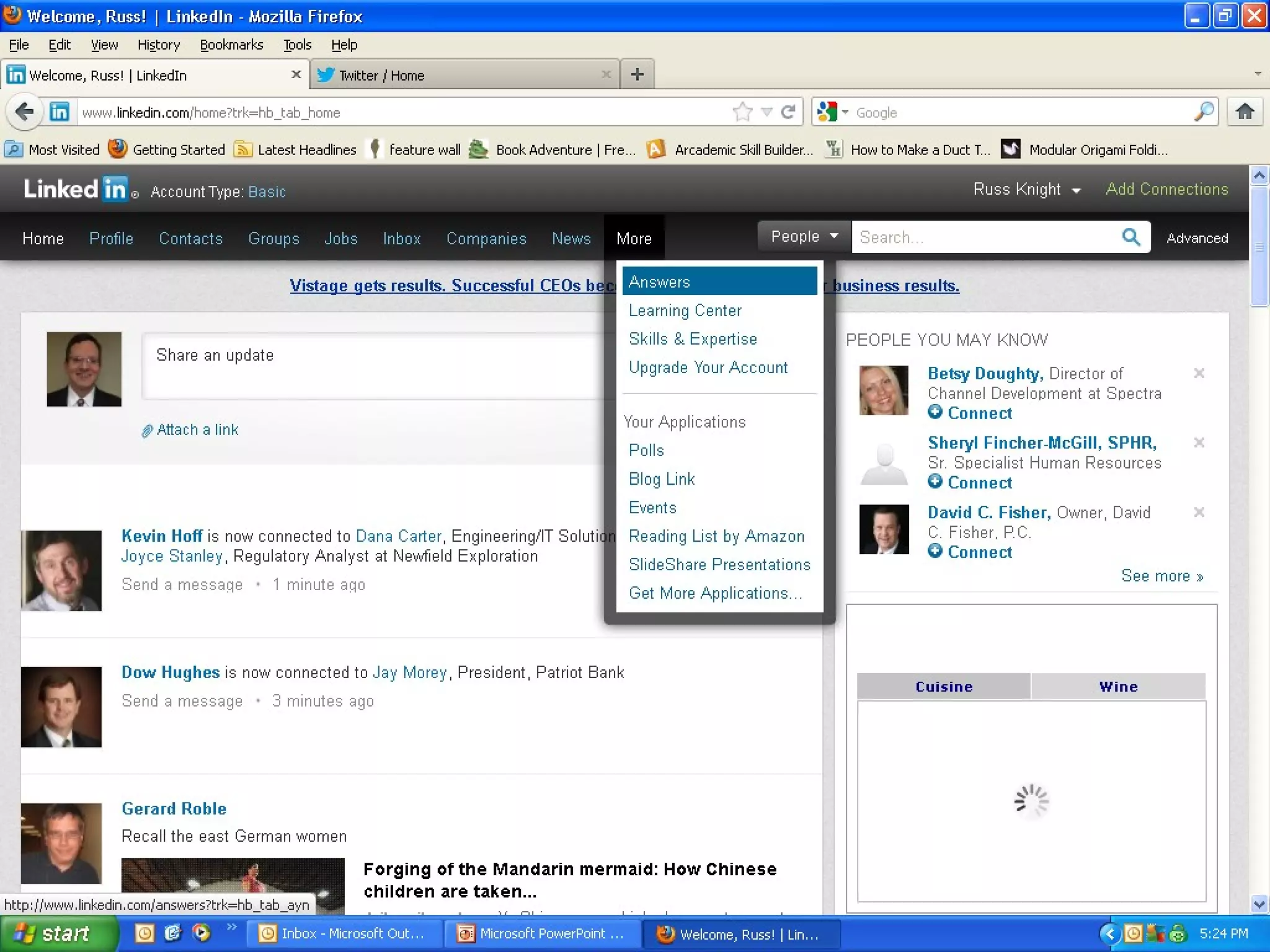Dismiss David C. Fisher suggestion with X
1270x952 pixels.
point(1199,512)
